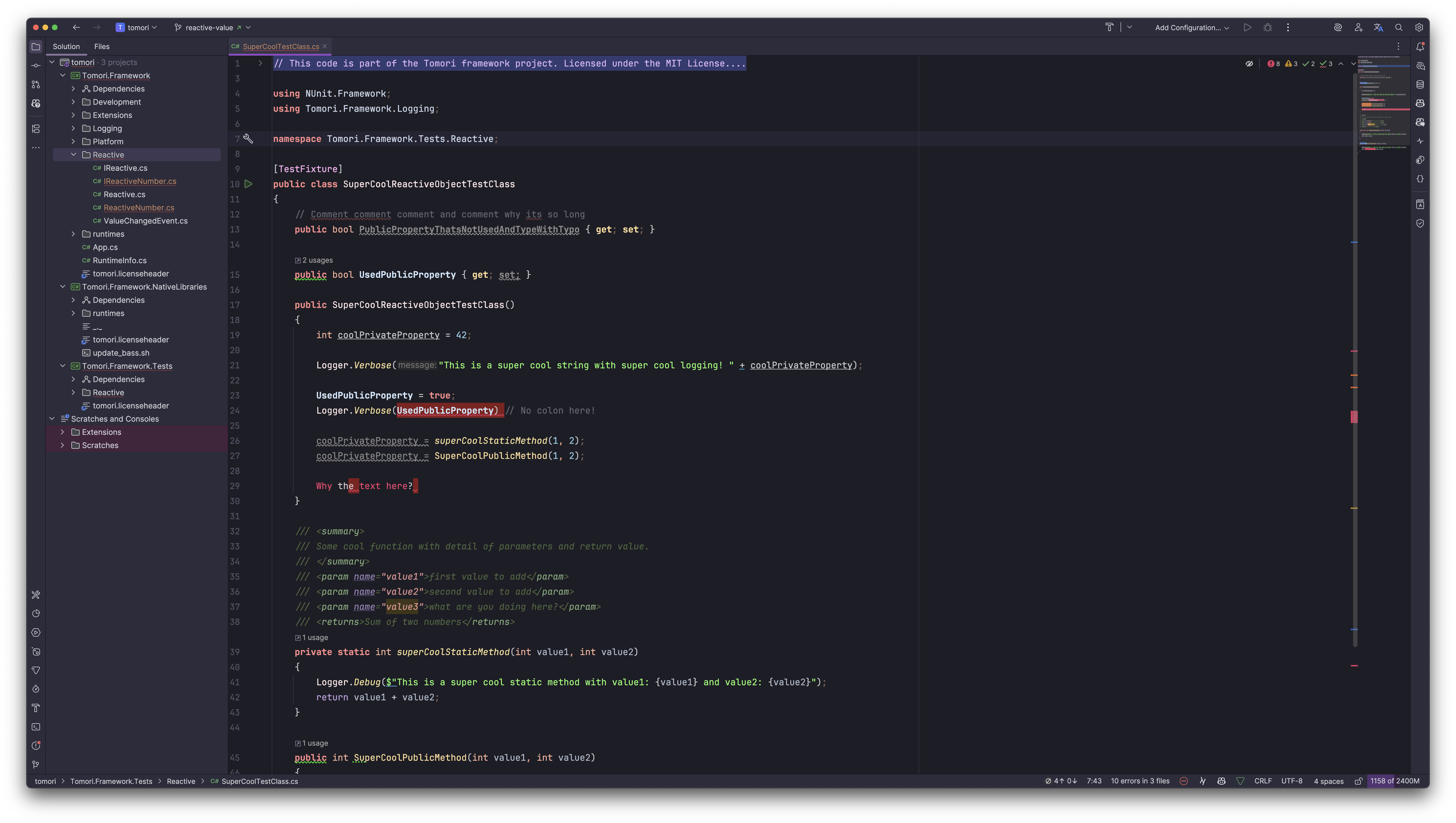Open the Database tool window icon
This screenshot has width=1456, height=823.
1420,84
